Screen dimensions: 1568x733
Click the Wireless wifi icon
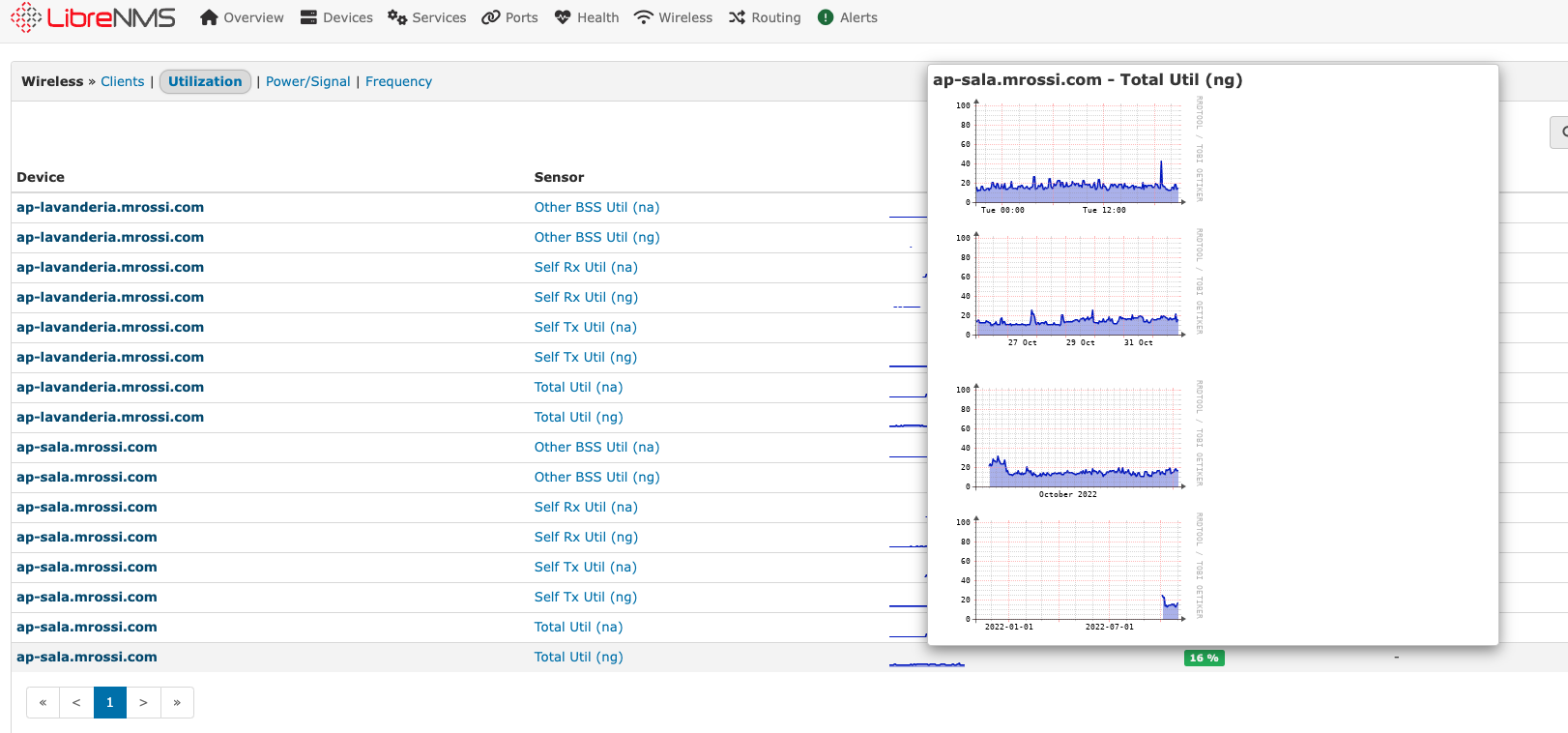click(643, 17)
